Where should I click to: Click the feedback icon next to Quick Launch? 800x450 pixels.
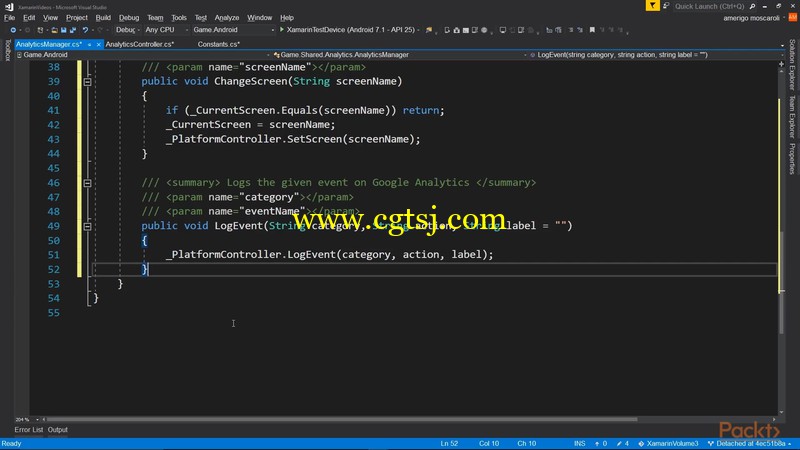(666, 6)
